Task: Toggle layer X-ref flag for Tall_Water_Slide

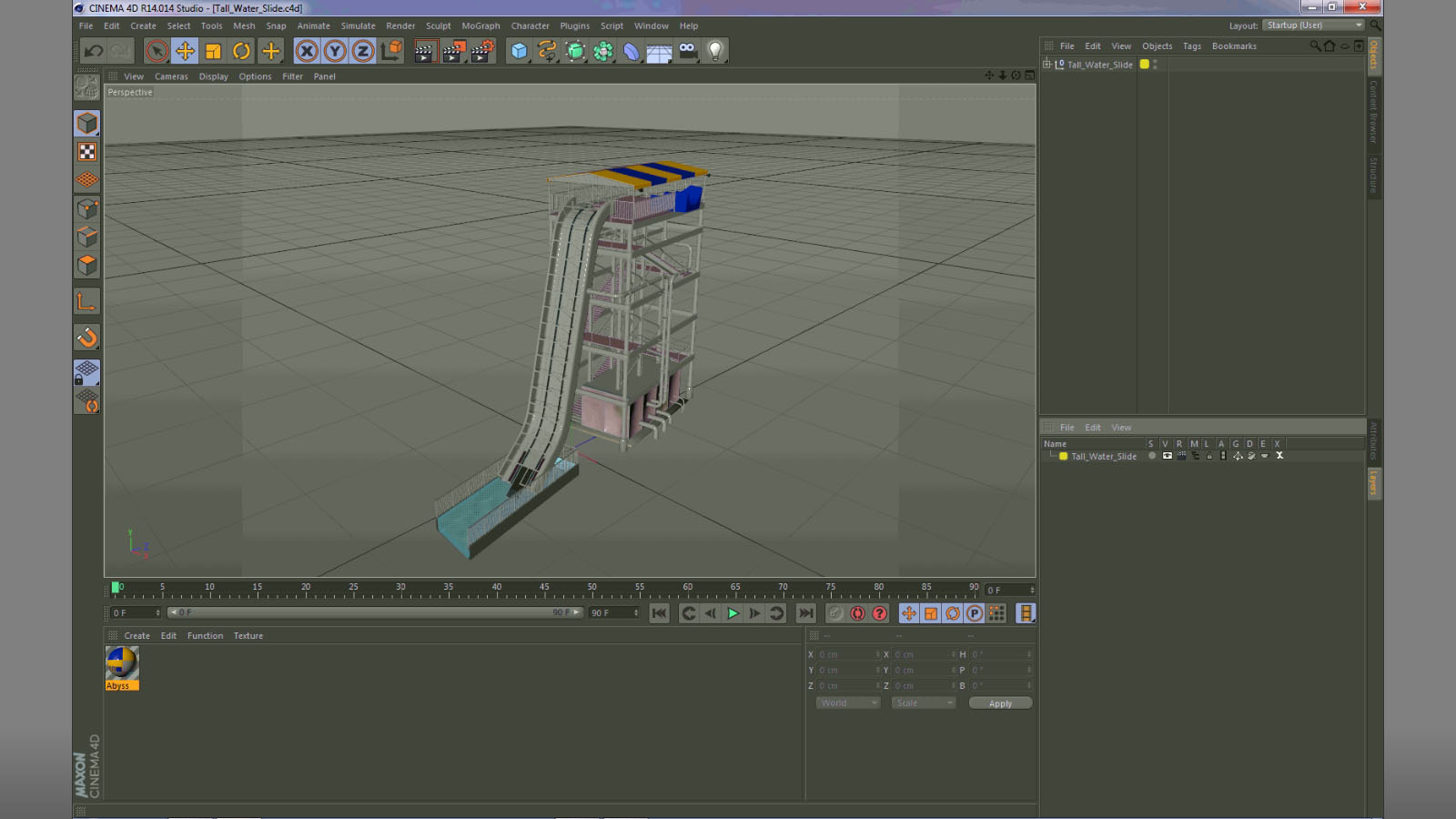Action: coord(1279,456)
